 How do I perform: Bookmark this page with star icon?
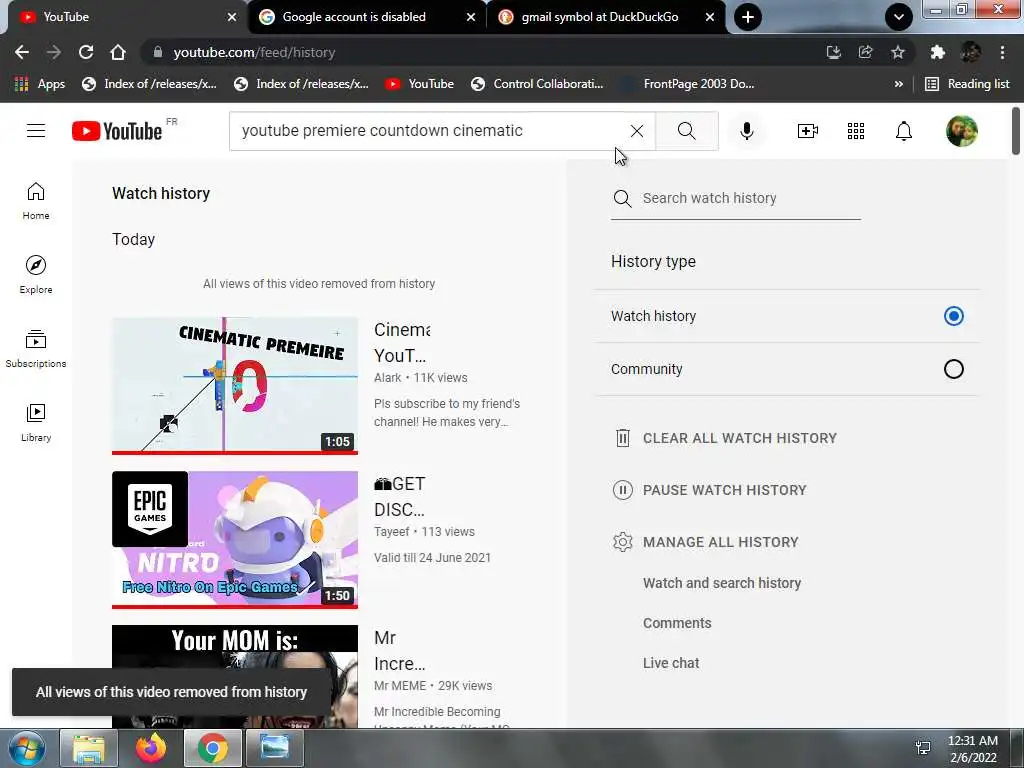click(898, 52)
